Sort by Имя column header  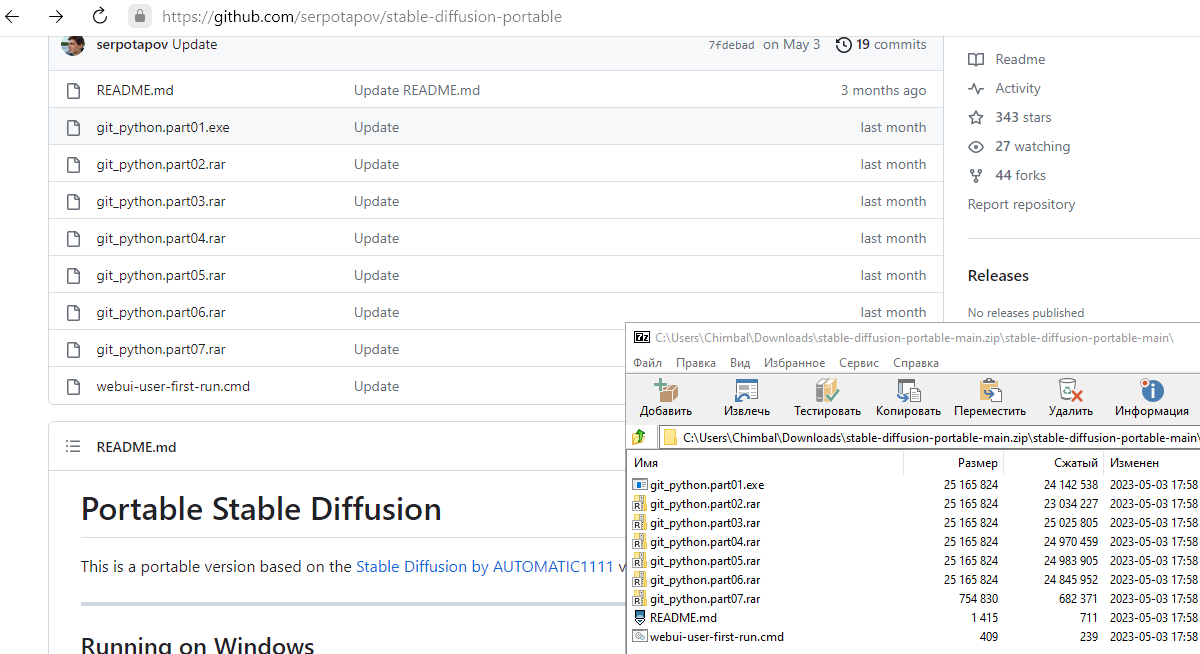click(766, 463)
